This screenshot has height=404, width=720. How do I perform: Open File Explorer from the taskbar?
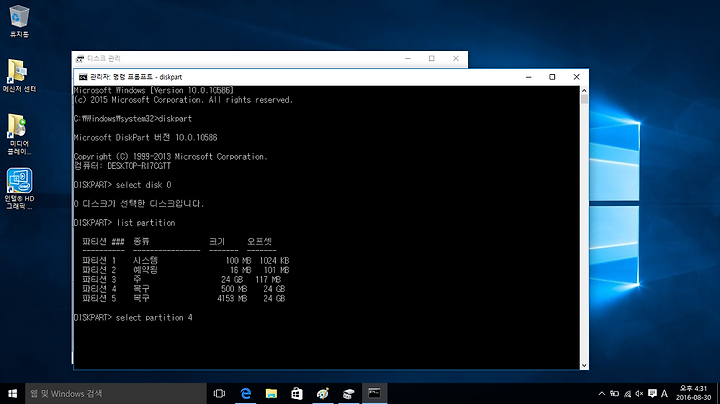click(271, 393)
